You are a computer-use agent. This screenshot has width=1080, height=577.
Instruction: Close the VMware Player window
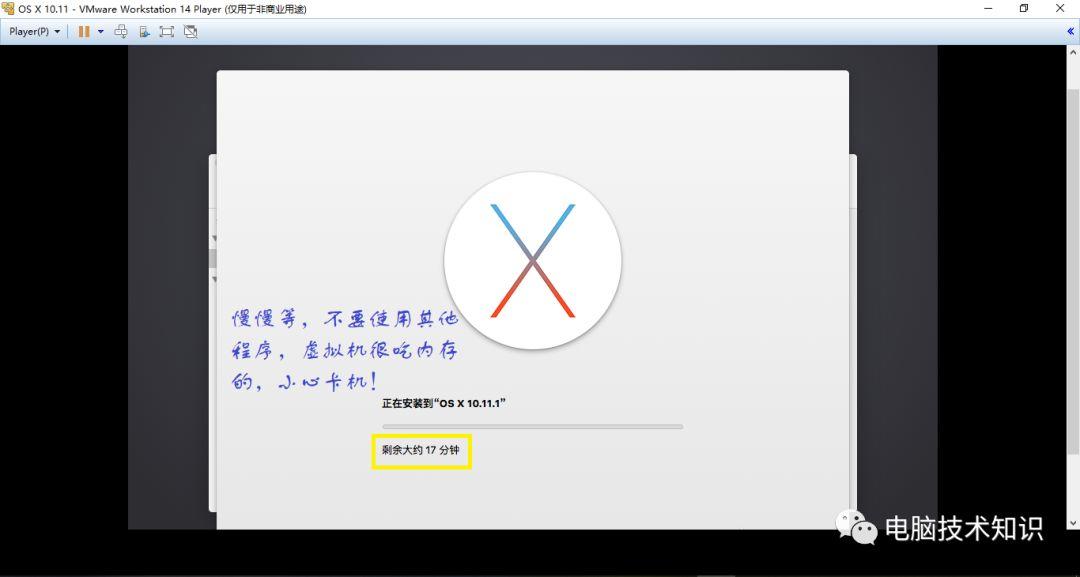(x=1060, y=8)
